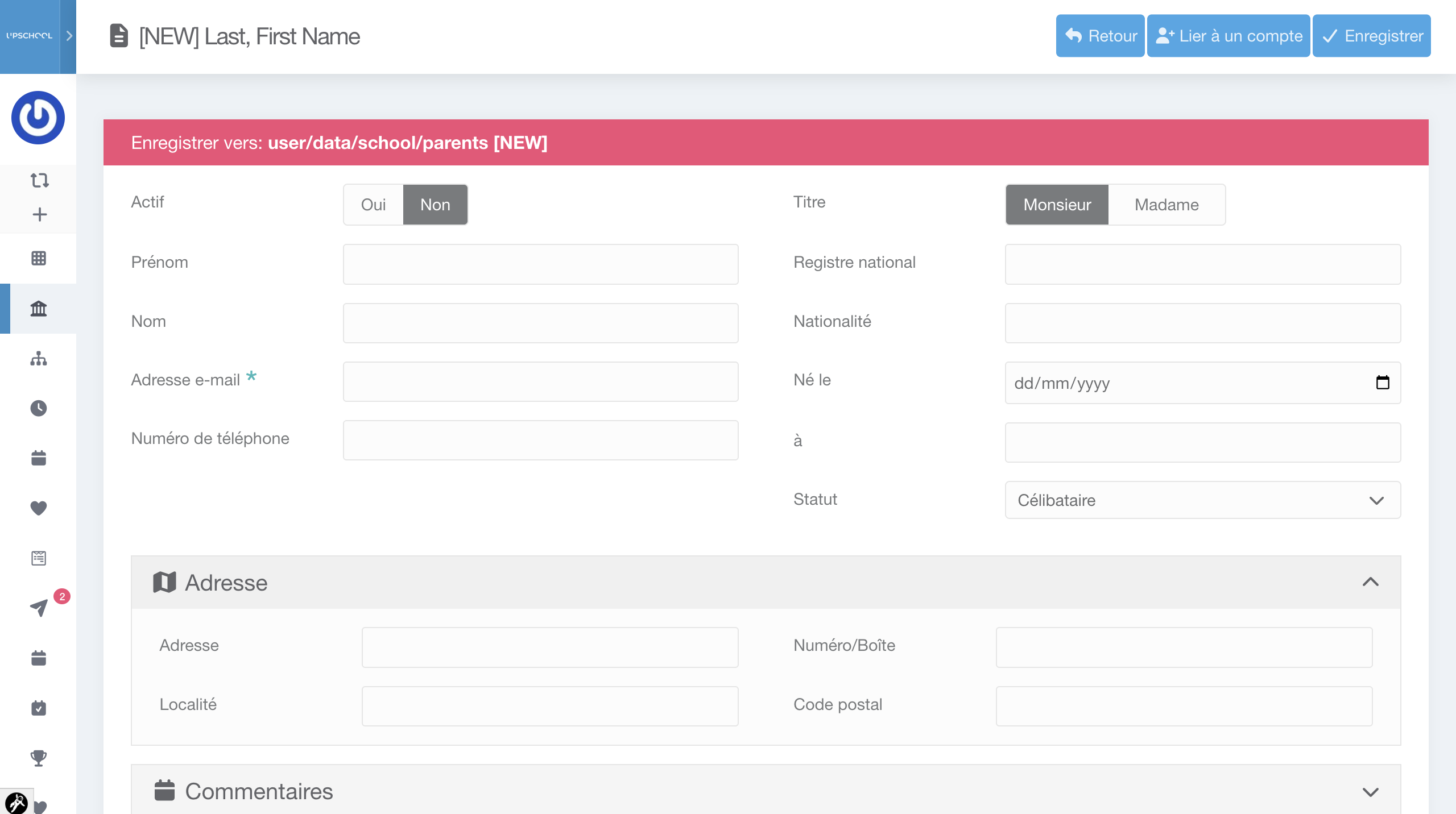The image size is (1456, 814).
Task: Click the Registre national field
Action: pos(1202,264)
